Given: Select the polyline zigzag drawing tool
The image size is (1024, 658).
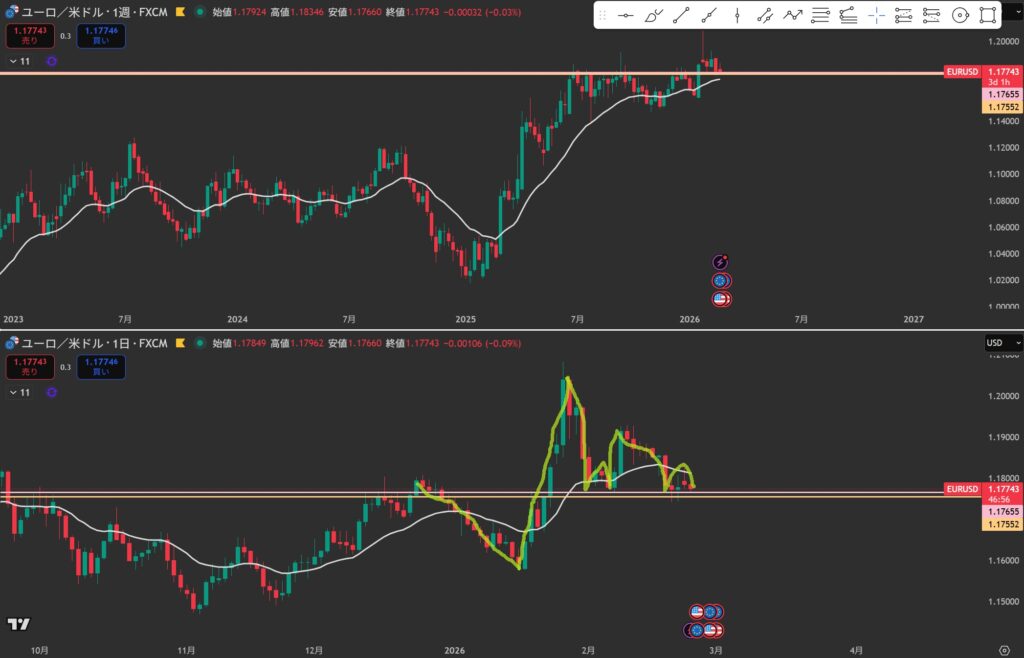Looking at the screenshot, I should 792,15.
